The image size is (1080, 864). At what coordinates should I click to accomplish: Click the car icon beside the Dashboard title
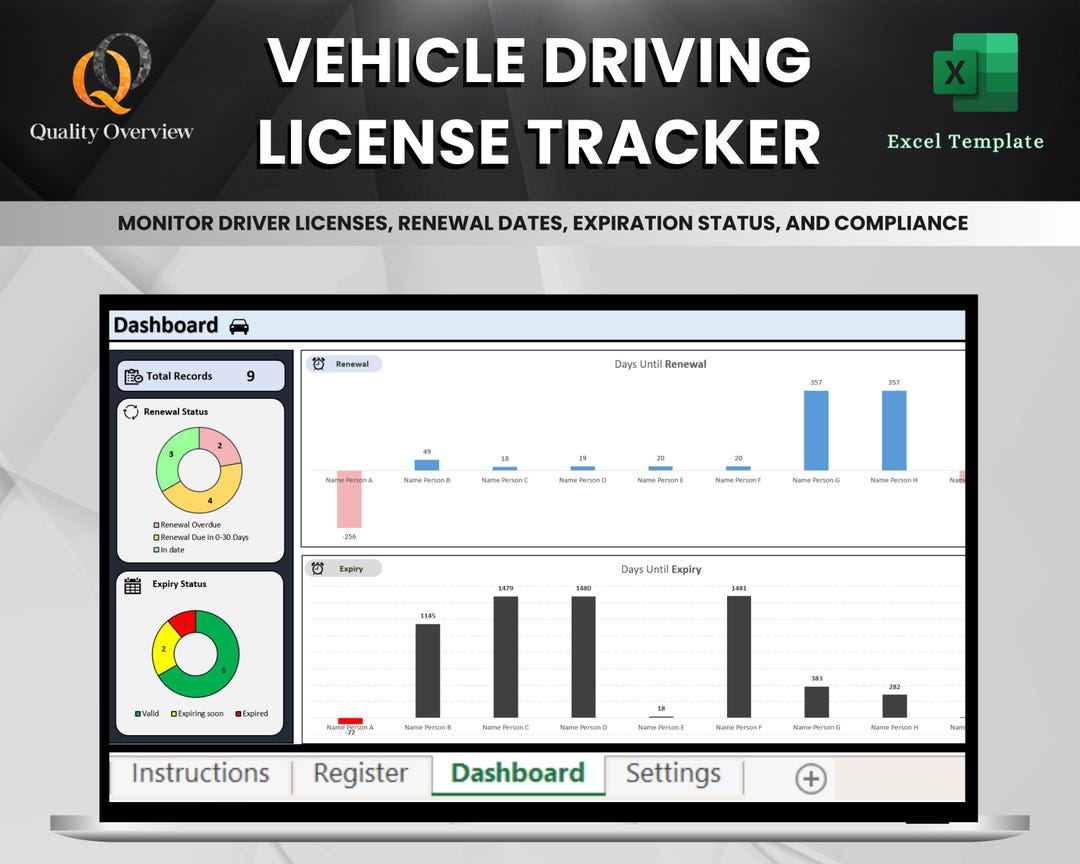[x=237, y=325]
